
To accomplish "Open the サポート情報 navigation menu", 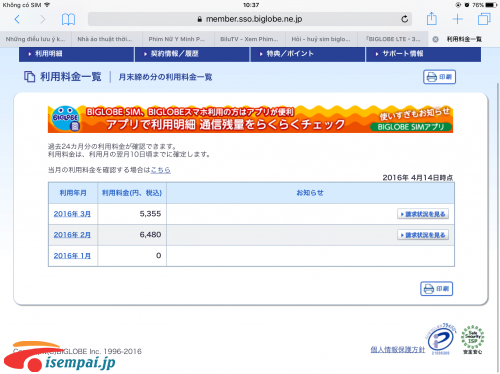I will (423, 54).
